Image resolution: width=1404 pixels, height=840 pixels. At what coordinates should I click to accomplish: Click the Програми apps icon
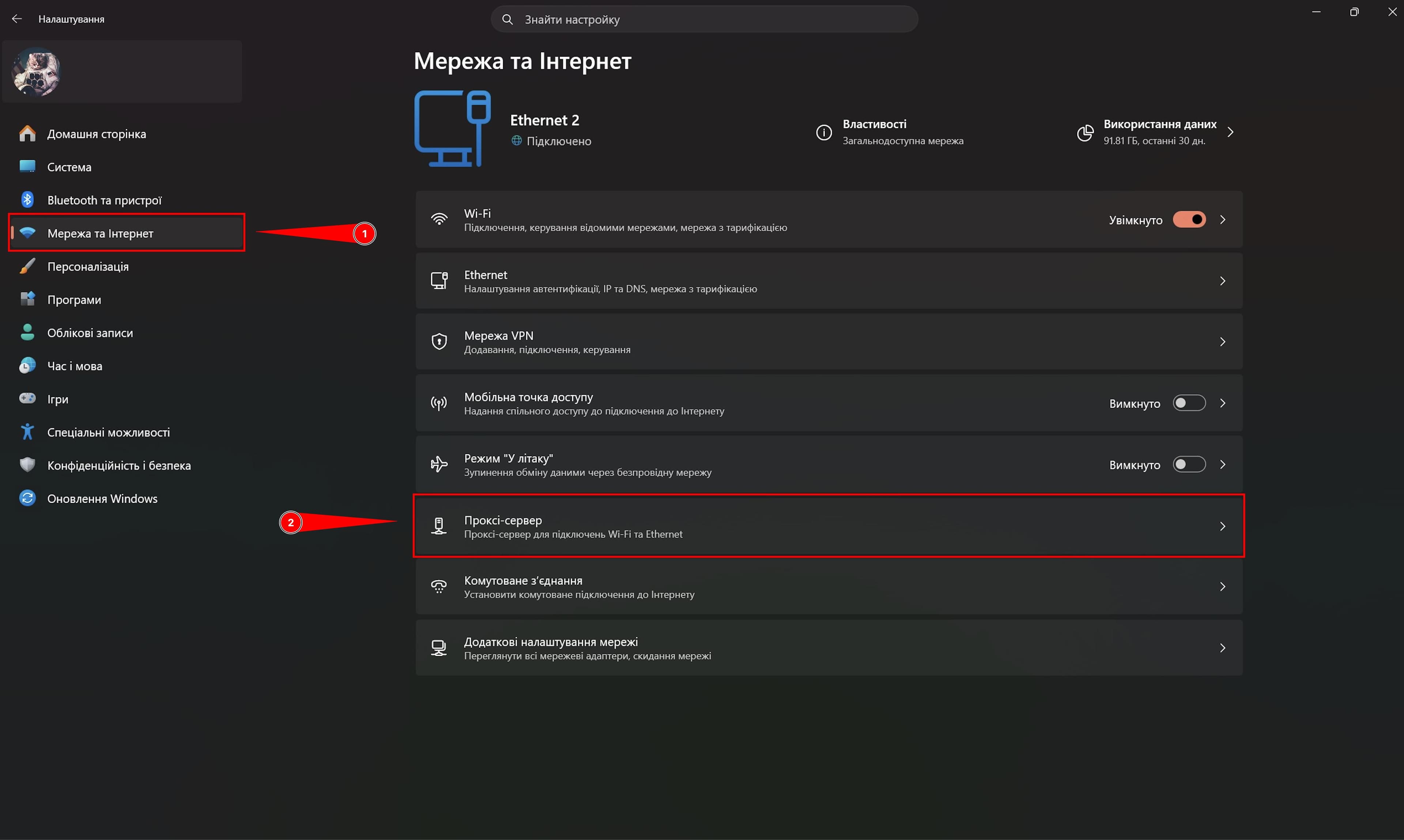[27, 299]
